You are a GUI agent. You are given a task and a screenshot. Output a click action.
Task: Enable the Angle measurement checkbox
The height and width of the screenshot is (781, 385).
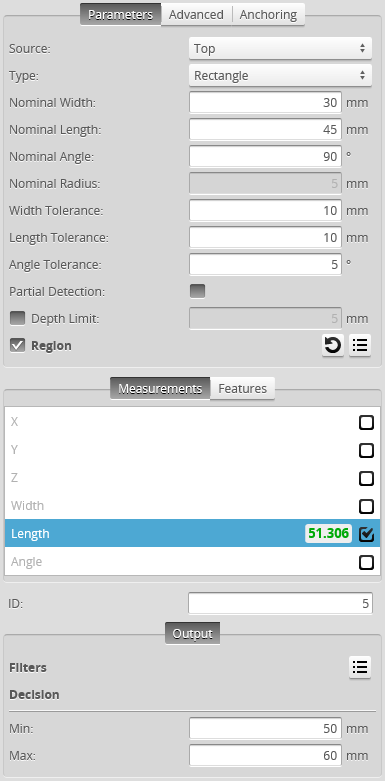(x=366, y=562)
